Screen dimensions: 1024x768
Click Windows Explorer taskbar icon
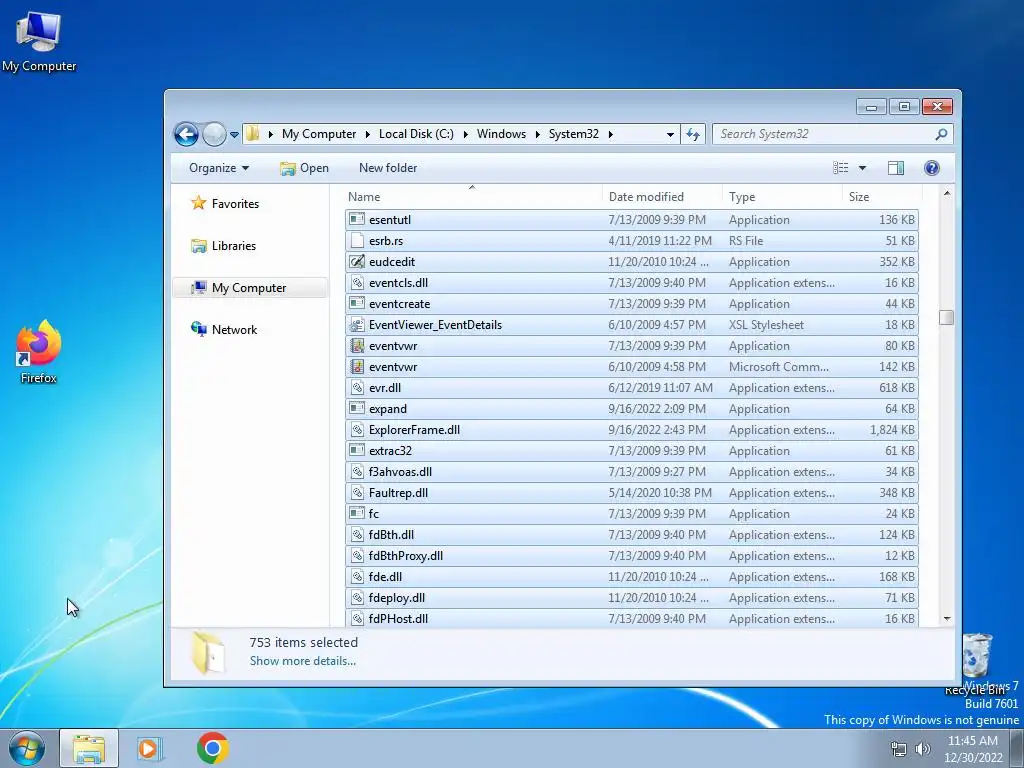tap(89, 748)
